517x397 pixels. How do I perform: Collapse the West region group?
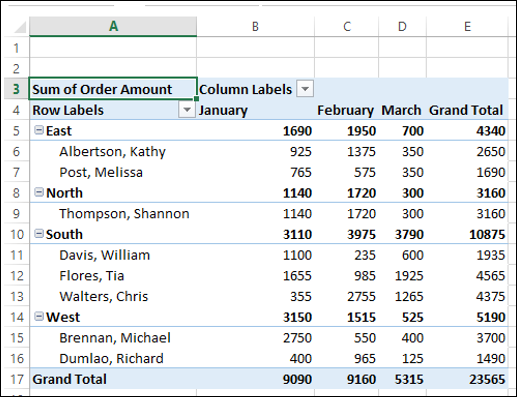[x=39, y=316]
